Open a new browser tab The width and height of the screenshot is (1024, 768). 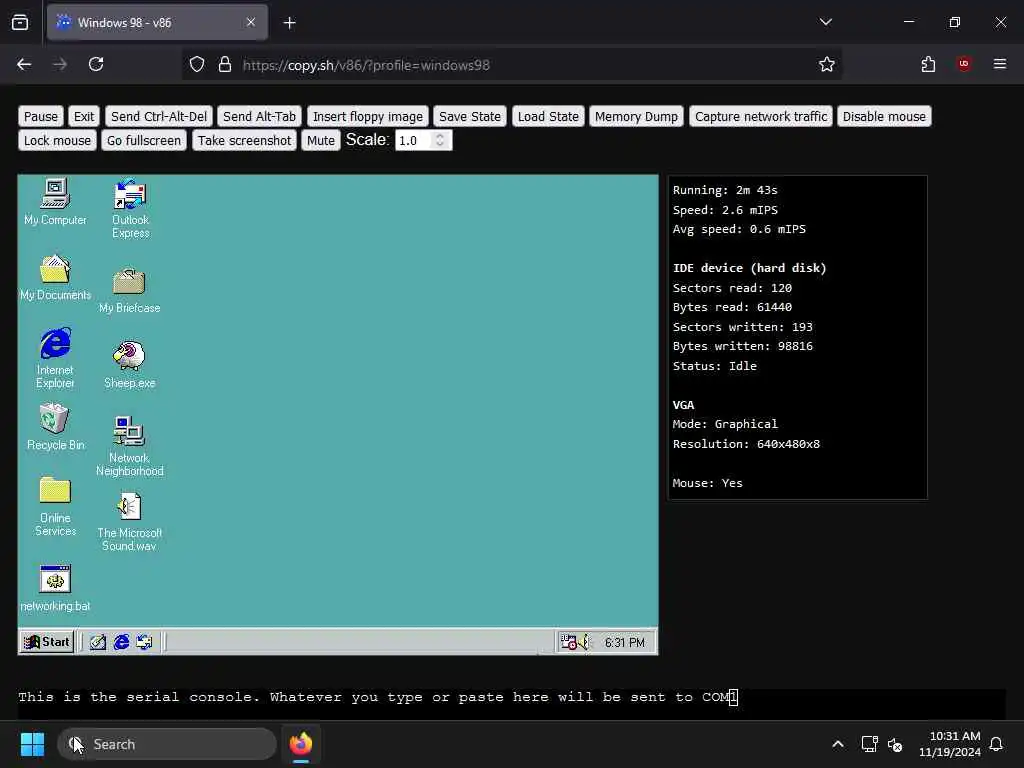click(x=290, y=23)
